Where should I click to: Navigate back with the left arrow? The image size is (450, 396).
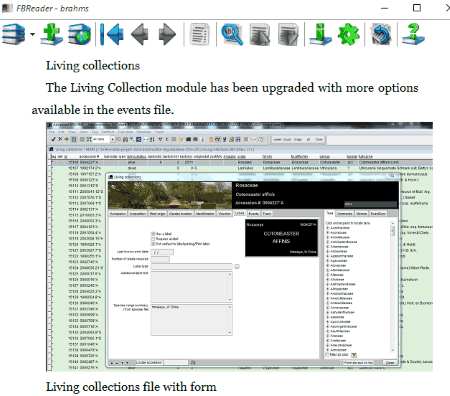click(140, 34)
